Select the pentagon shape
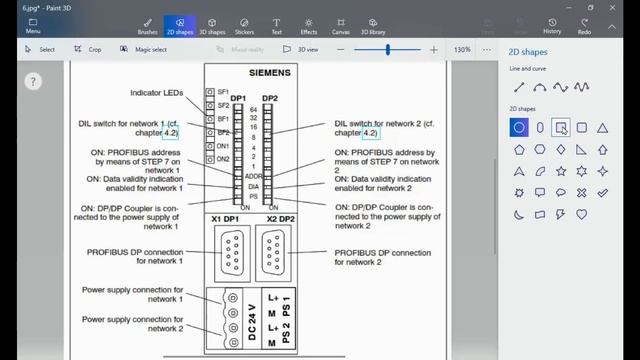 [x=519, y=150]
